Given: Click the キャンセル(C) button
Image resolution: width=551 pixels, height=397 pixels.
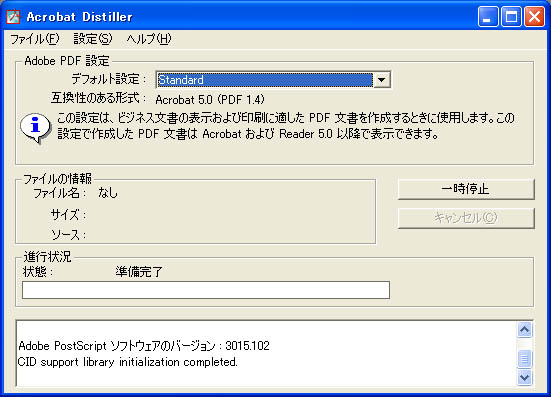Looking at the screenshot, I should [466, 218].
